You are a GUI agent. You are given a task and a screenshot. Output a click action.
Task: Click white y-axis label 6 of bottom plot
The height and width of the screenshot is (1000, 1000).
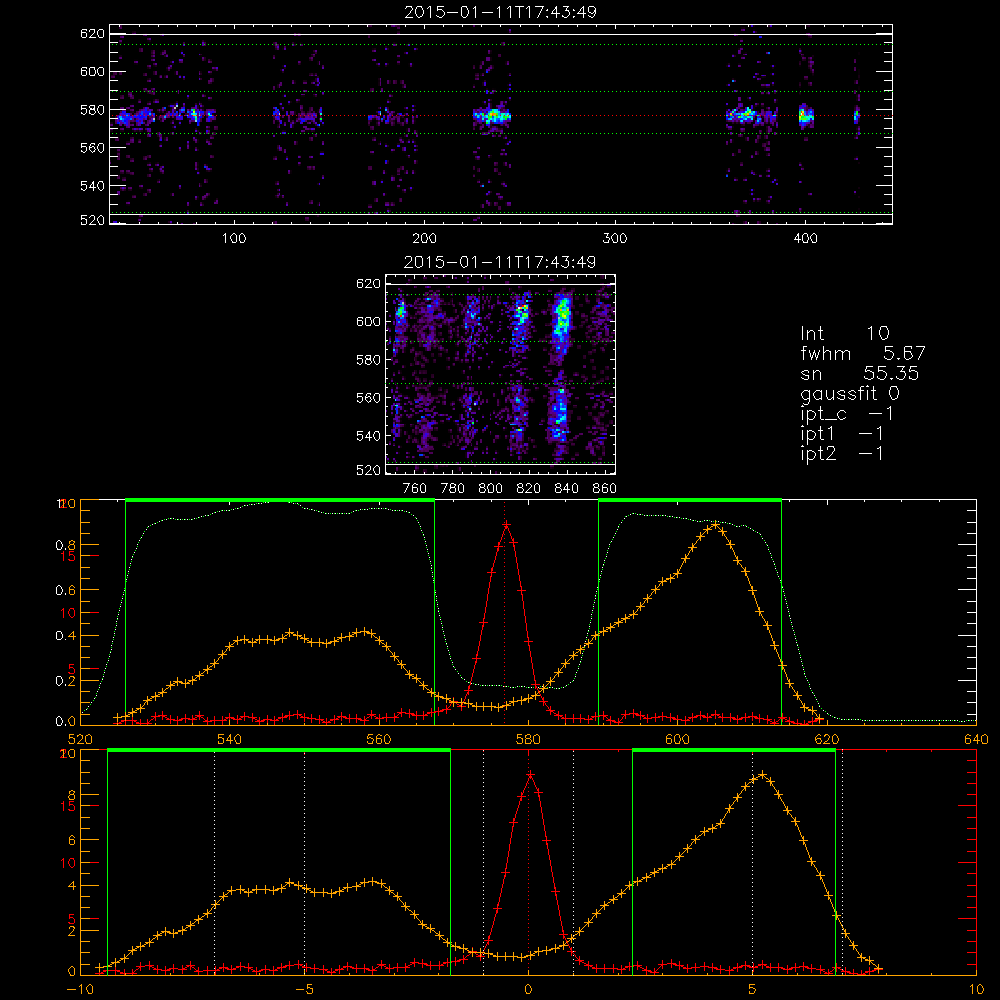pyautogui.click(x=71, y=841)
